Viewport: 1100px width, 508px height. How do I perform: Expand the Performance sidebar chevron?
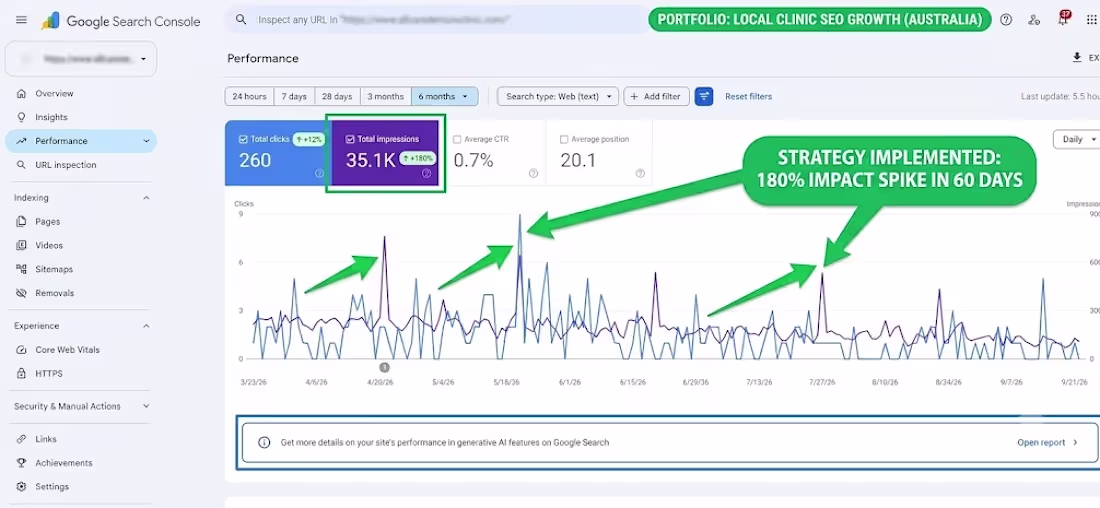[x=146, y=141]
